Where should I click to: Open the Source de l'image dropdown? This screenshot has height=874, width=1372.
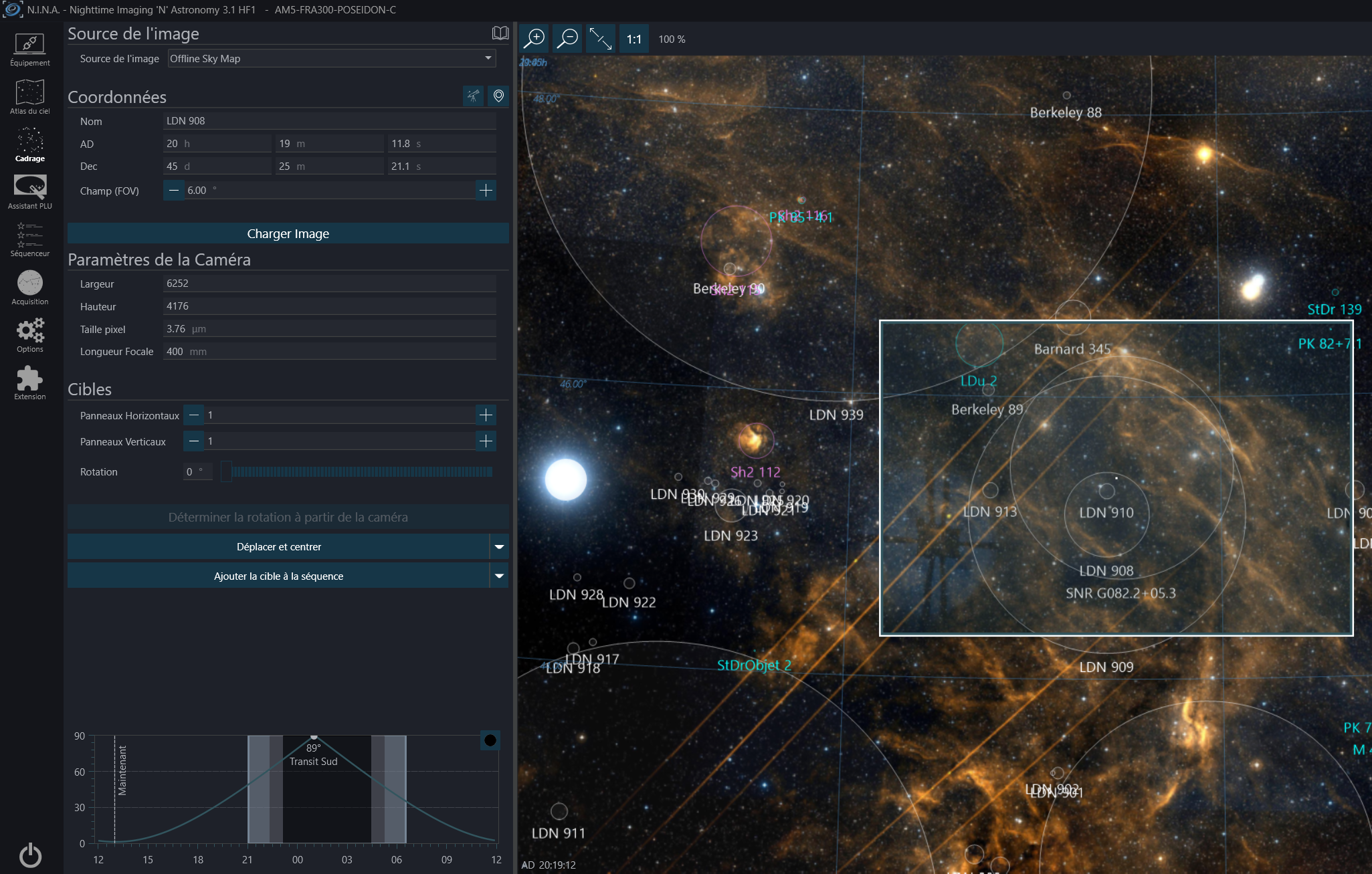pos(332,59)
